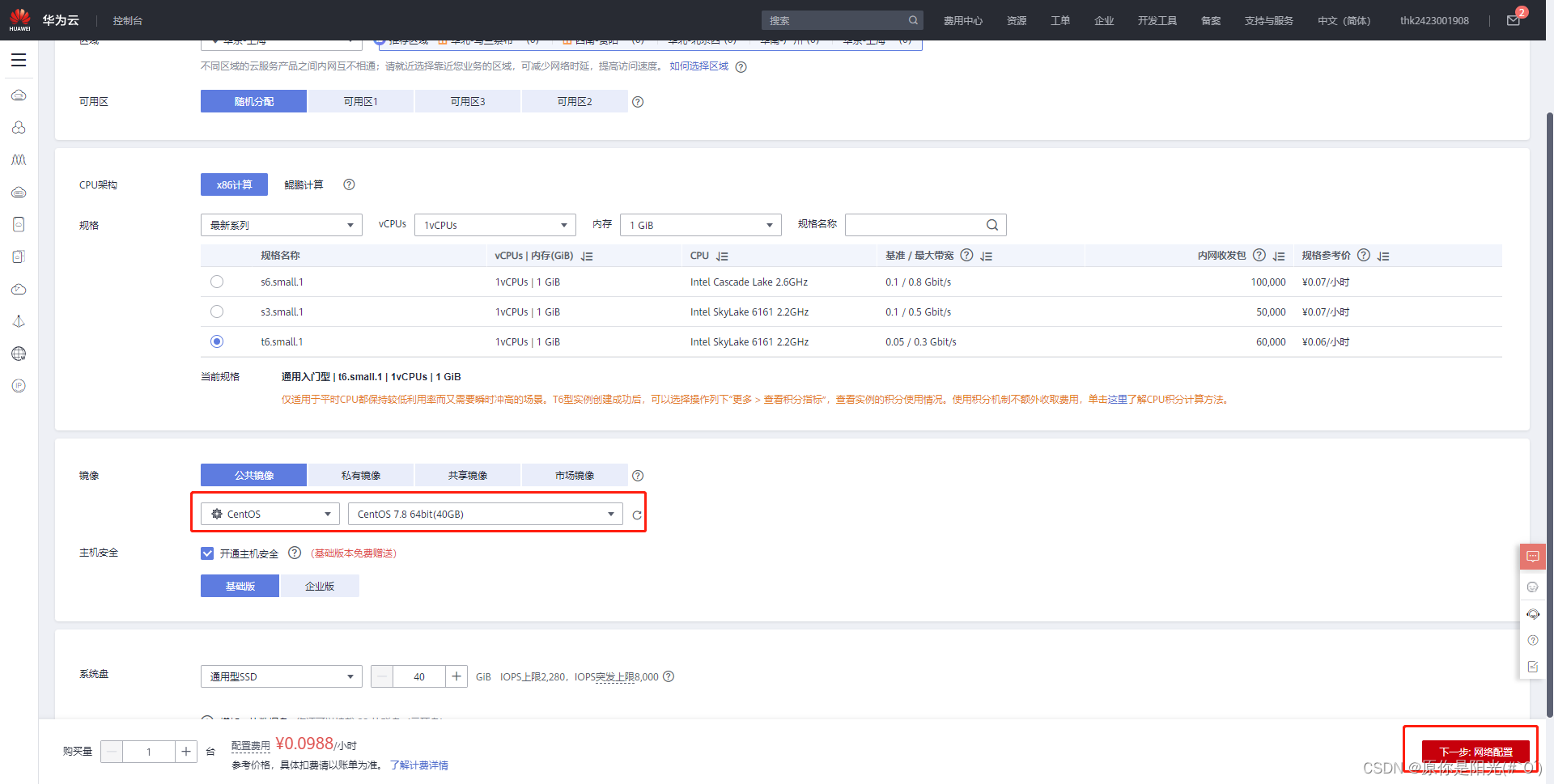Open the 了解计费详情 link

[x=419, y=765]
